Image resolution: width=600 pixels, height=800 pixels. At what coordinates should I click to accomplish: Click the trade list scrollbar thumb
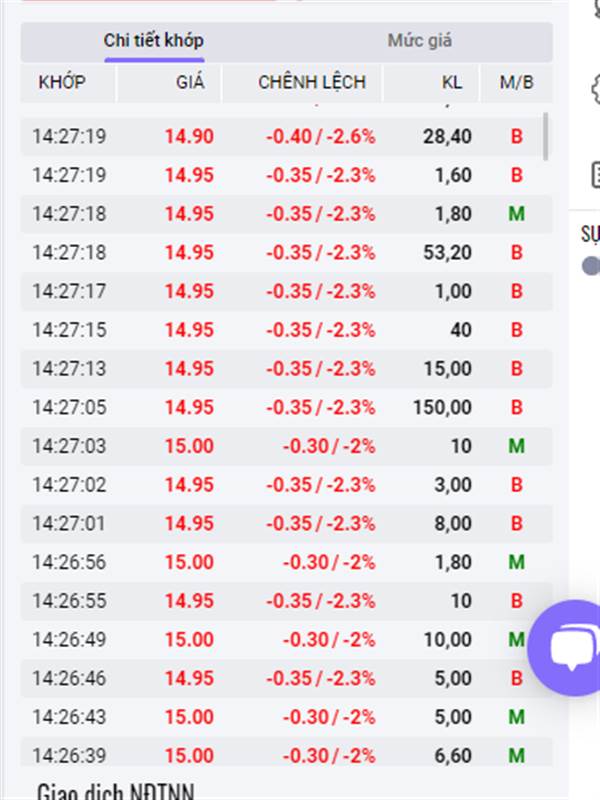(x=545, y=137)
